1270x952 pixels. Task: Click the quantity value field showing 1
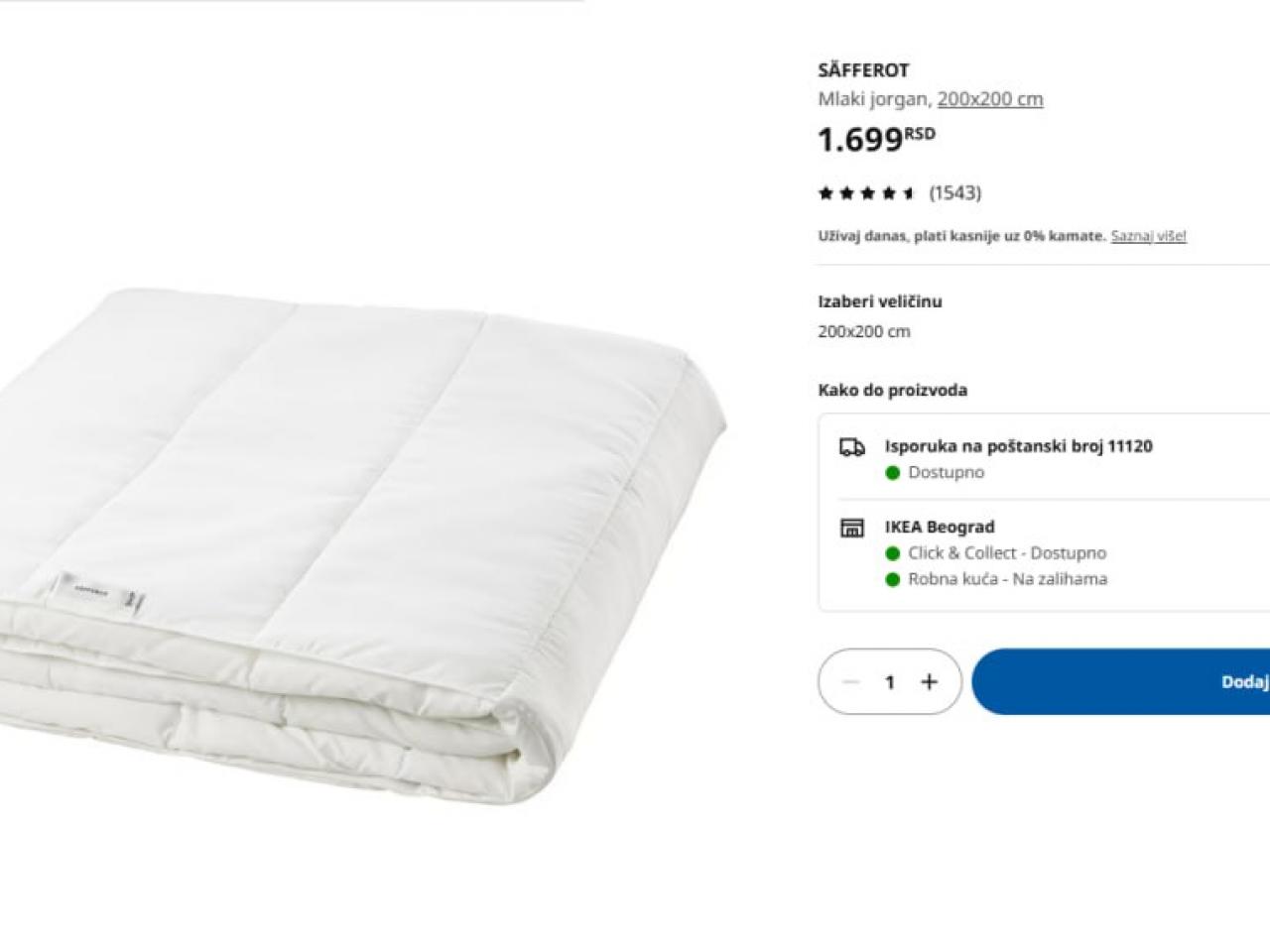click(890, 681)
